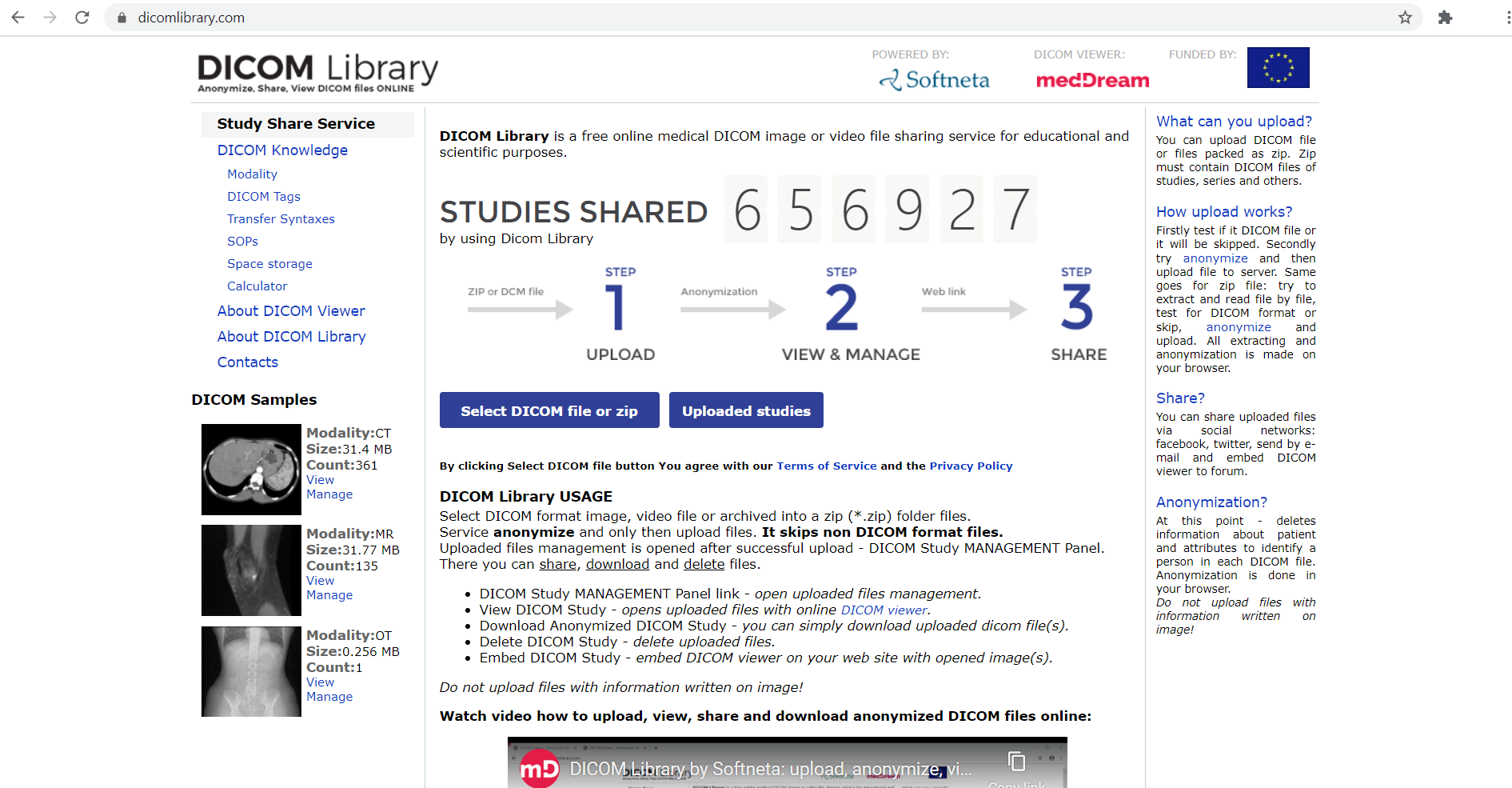Screen dimensions: 1512x788
Task: View the CT sample study
Action: tap(320, 480)
